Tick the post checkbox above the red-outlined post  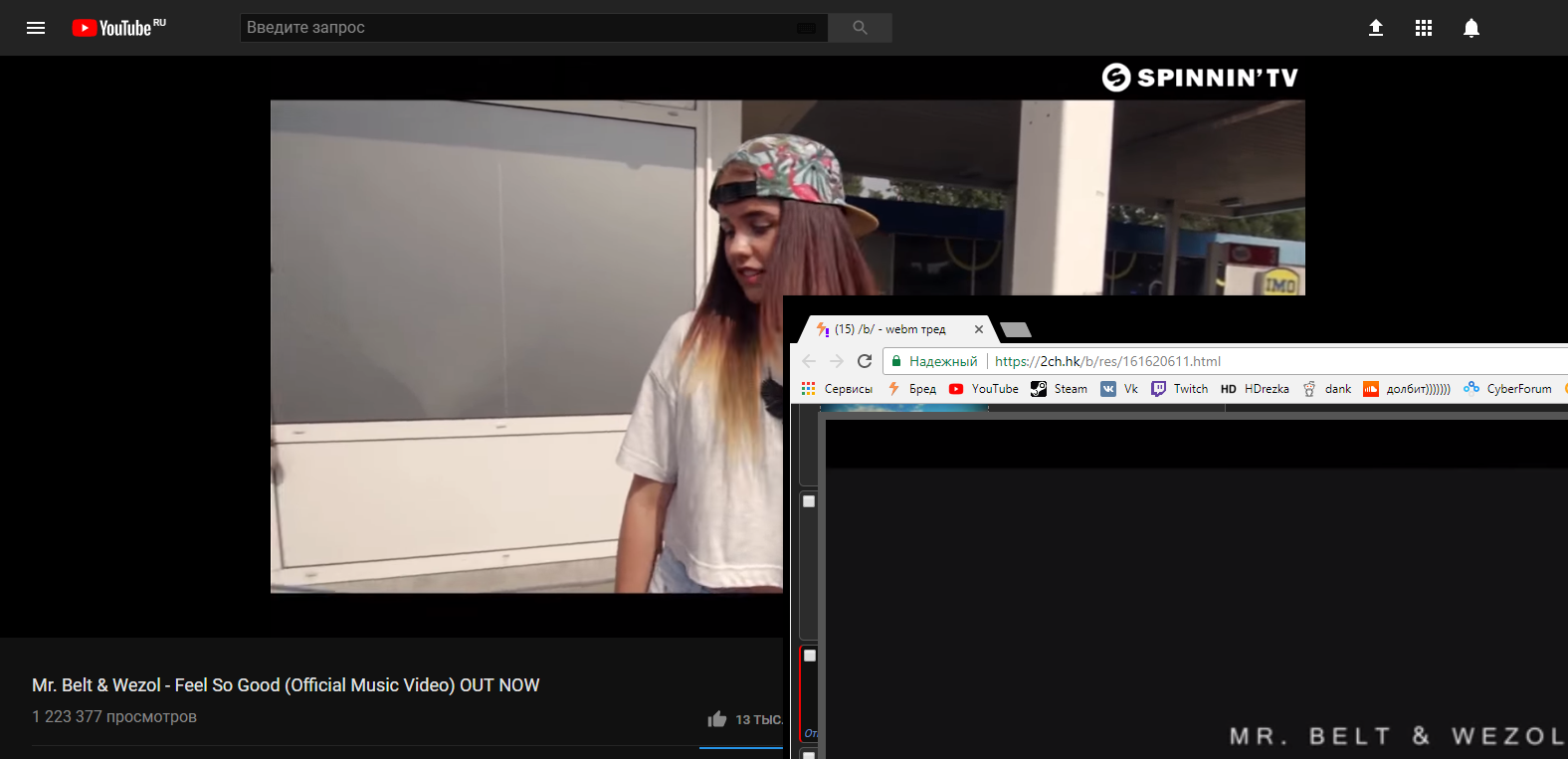point(809,501)
